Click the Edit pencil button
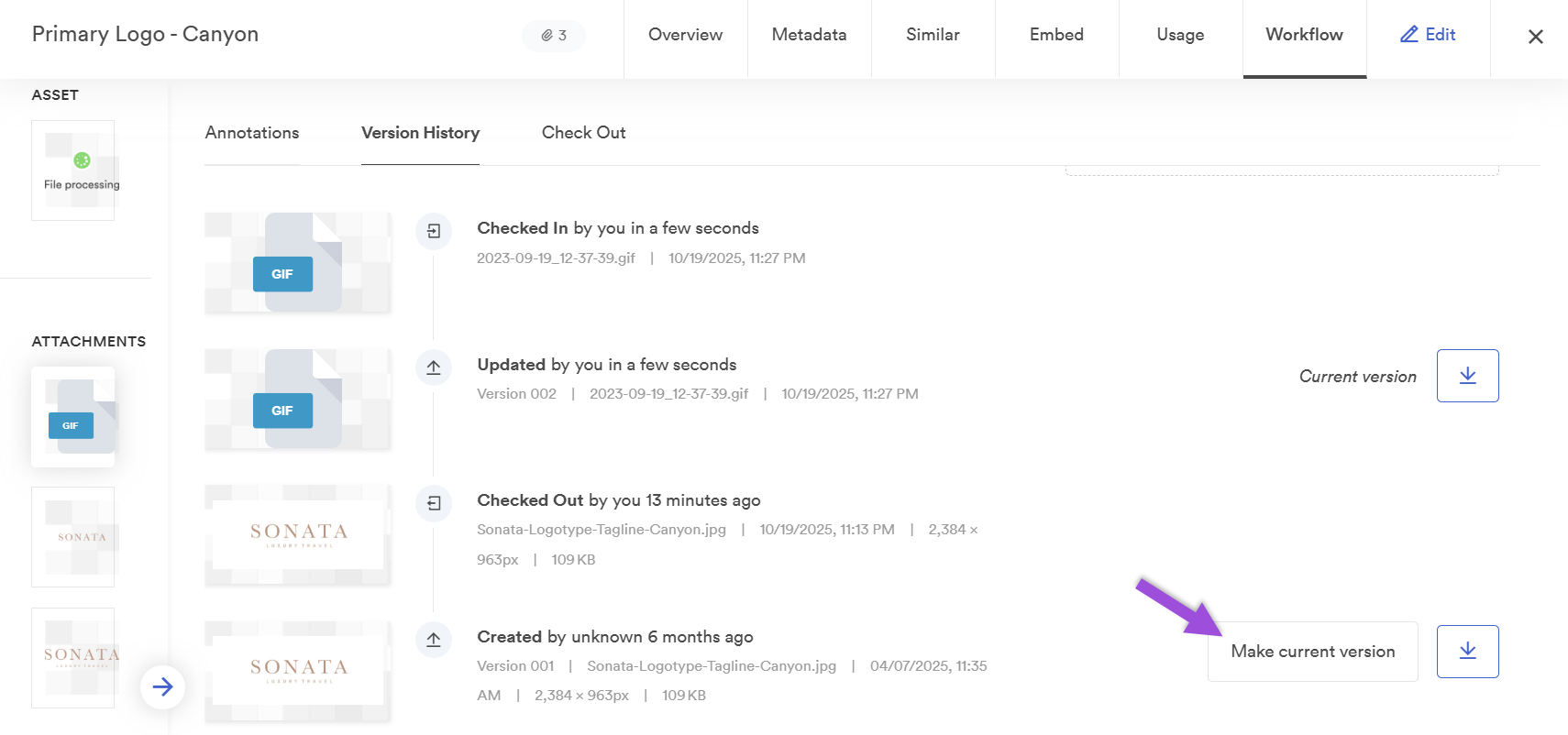 [x=1428, y=35]
